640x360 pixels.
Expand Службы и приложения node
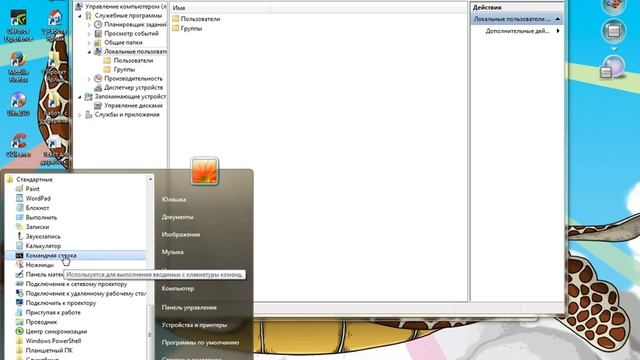pyautogui.click(x=80, y=115)
